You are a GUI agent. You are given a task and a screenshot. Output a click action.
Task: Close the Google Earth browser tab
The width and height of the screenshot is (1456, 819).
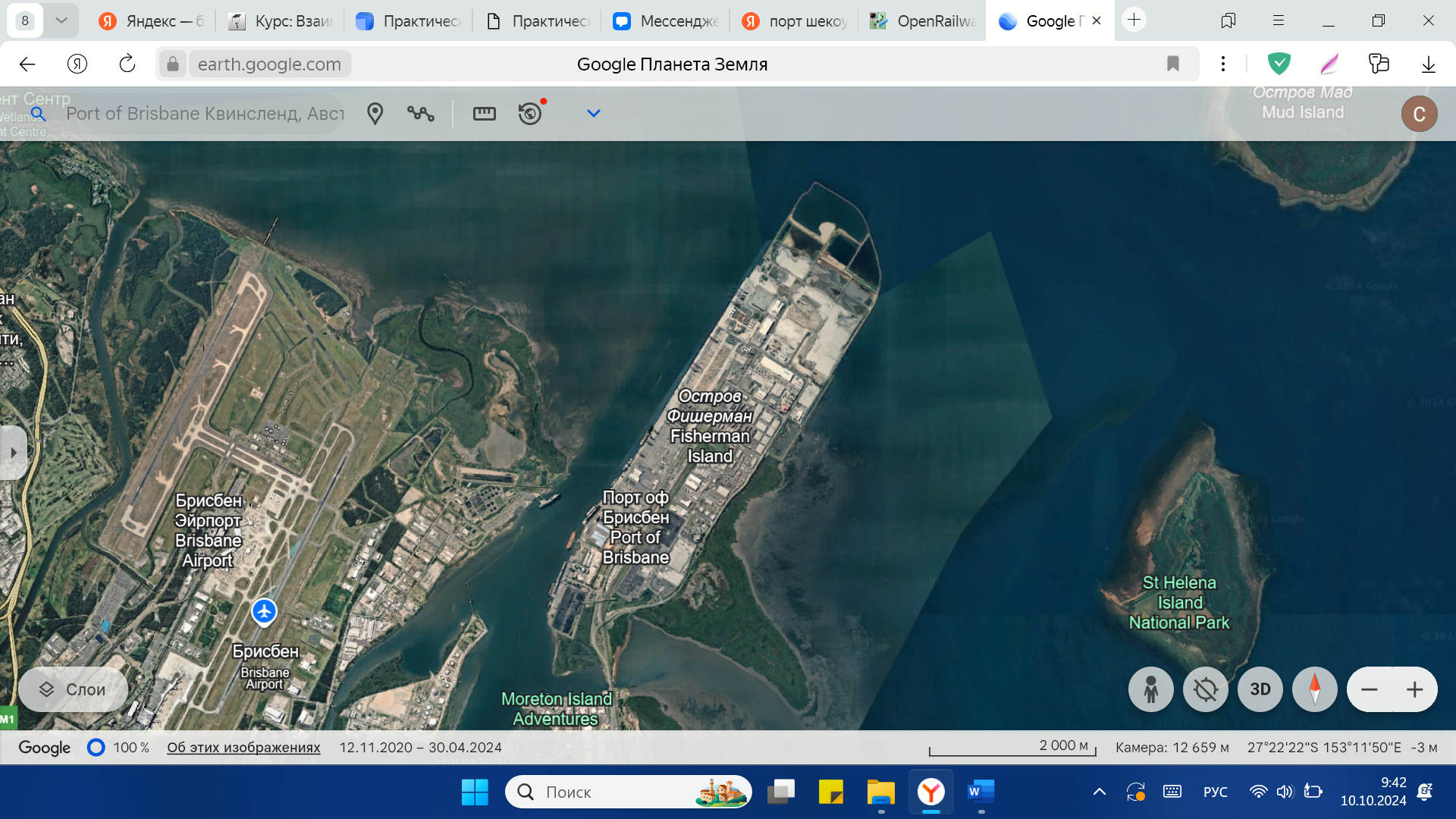1097,21
